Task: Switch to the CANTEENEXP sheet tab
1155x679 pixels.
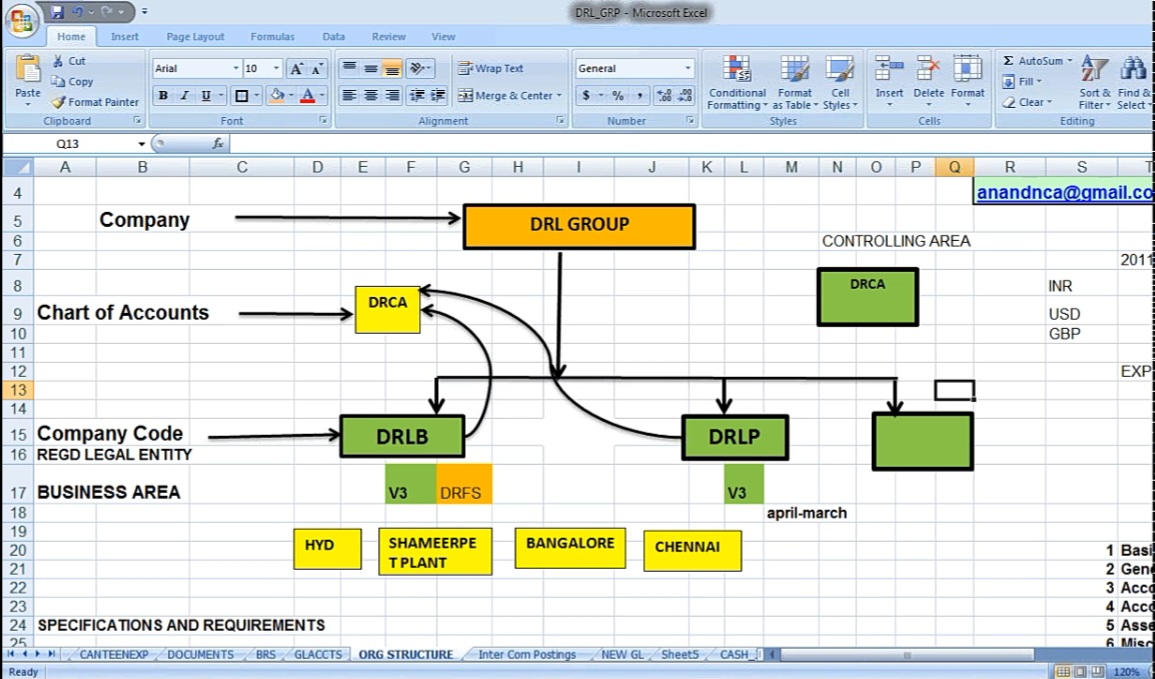Action: click(113, 654)
